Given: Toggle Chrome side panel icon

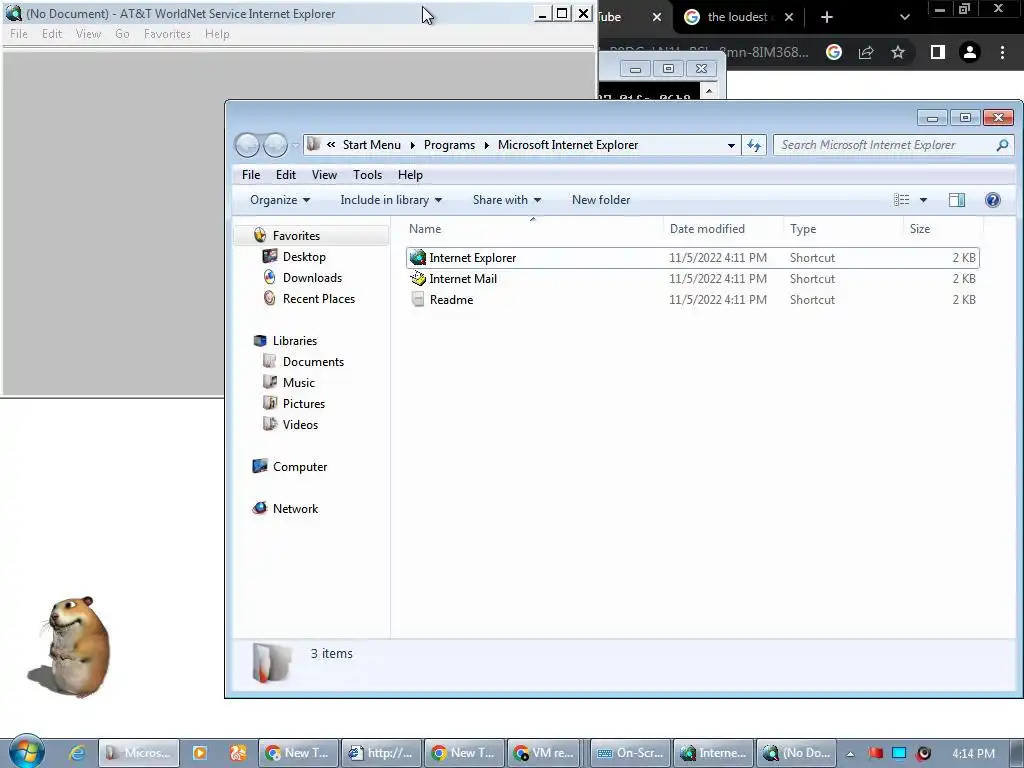Looking at the screenshot, I should [937, 52].
